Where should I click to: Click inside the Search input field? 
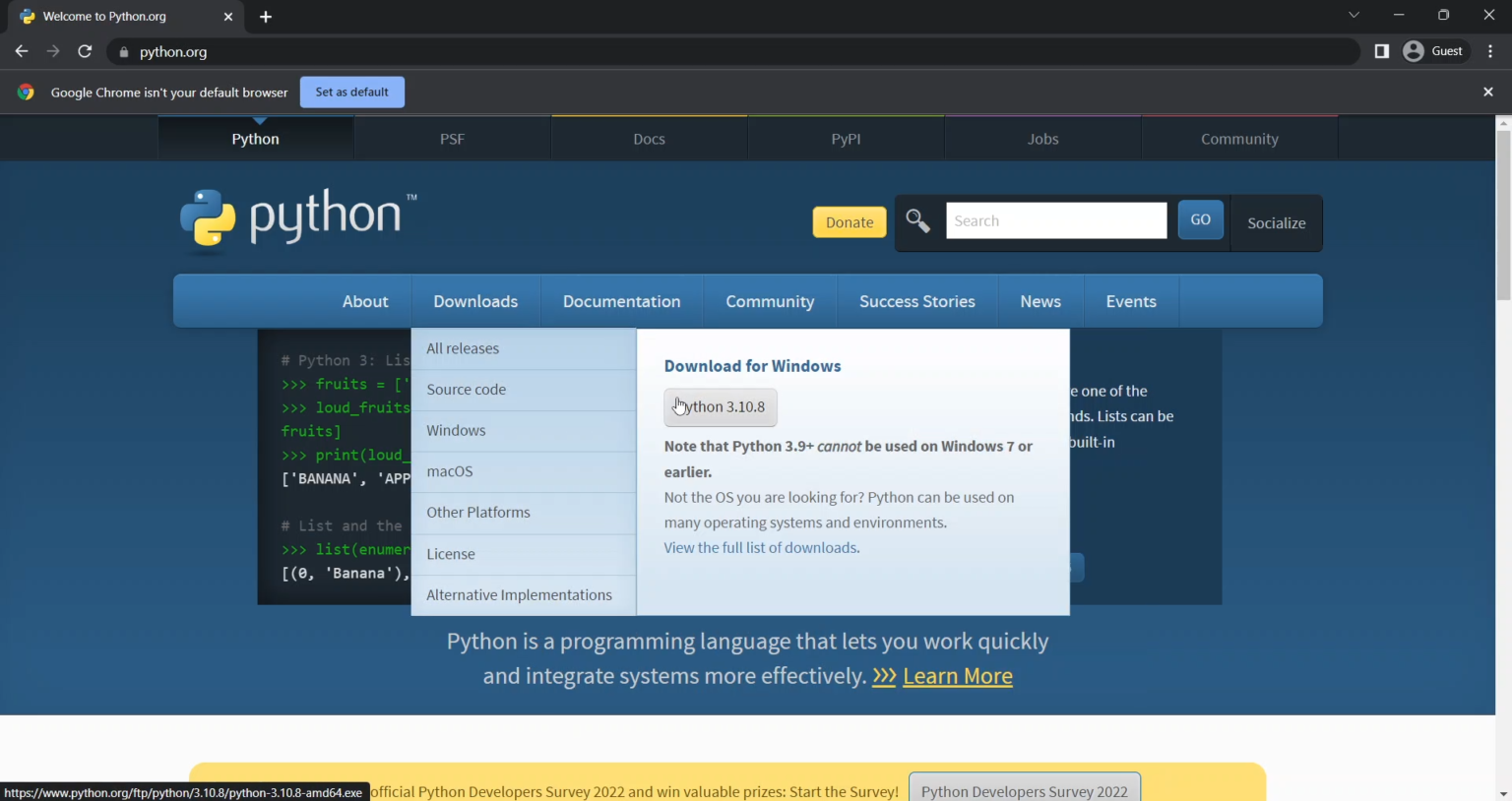[x=1056, y=220]
